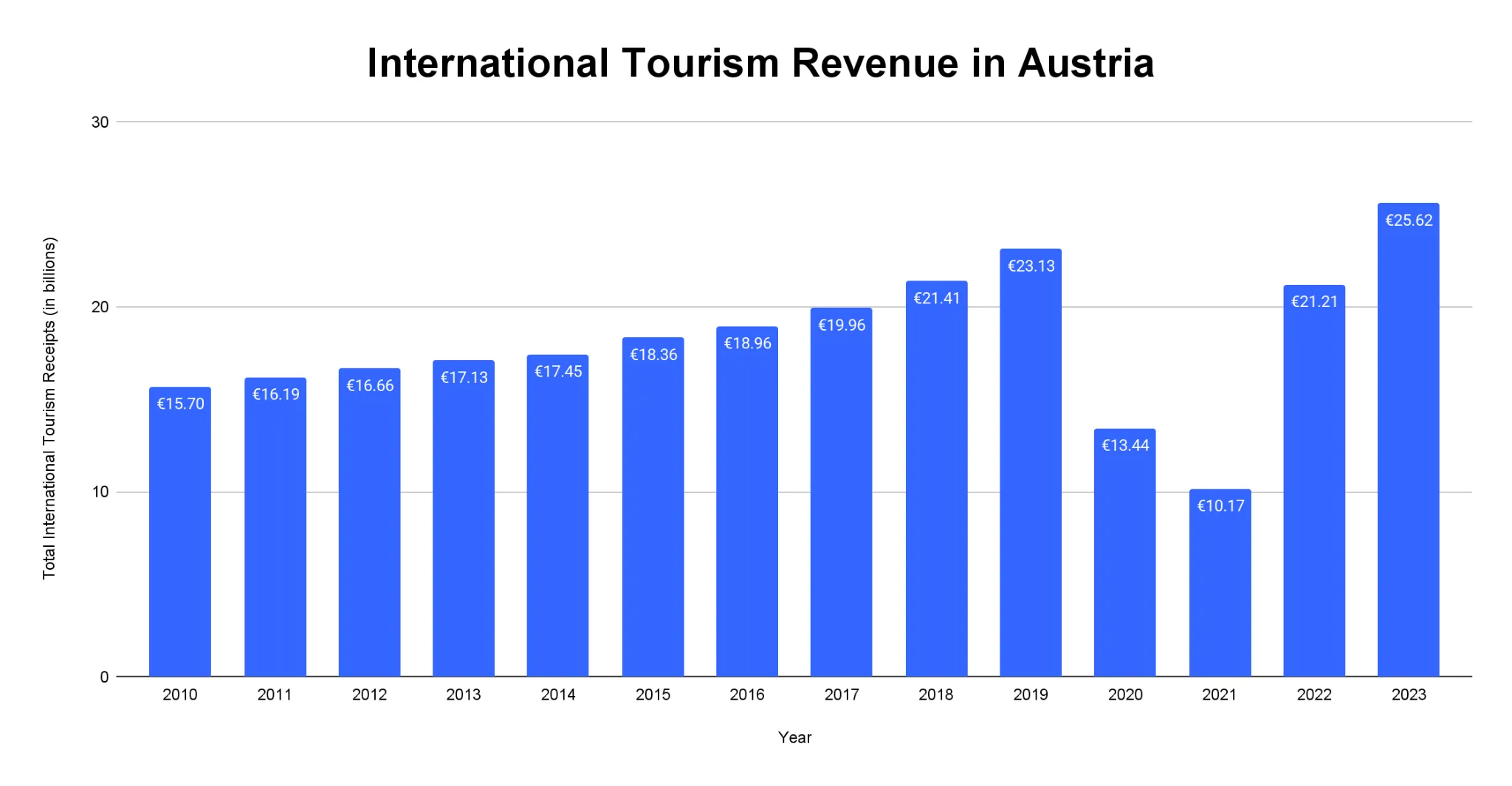Click the y-axis tick label 20

[100, 307]
